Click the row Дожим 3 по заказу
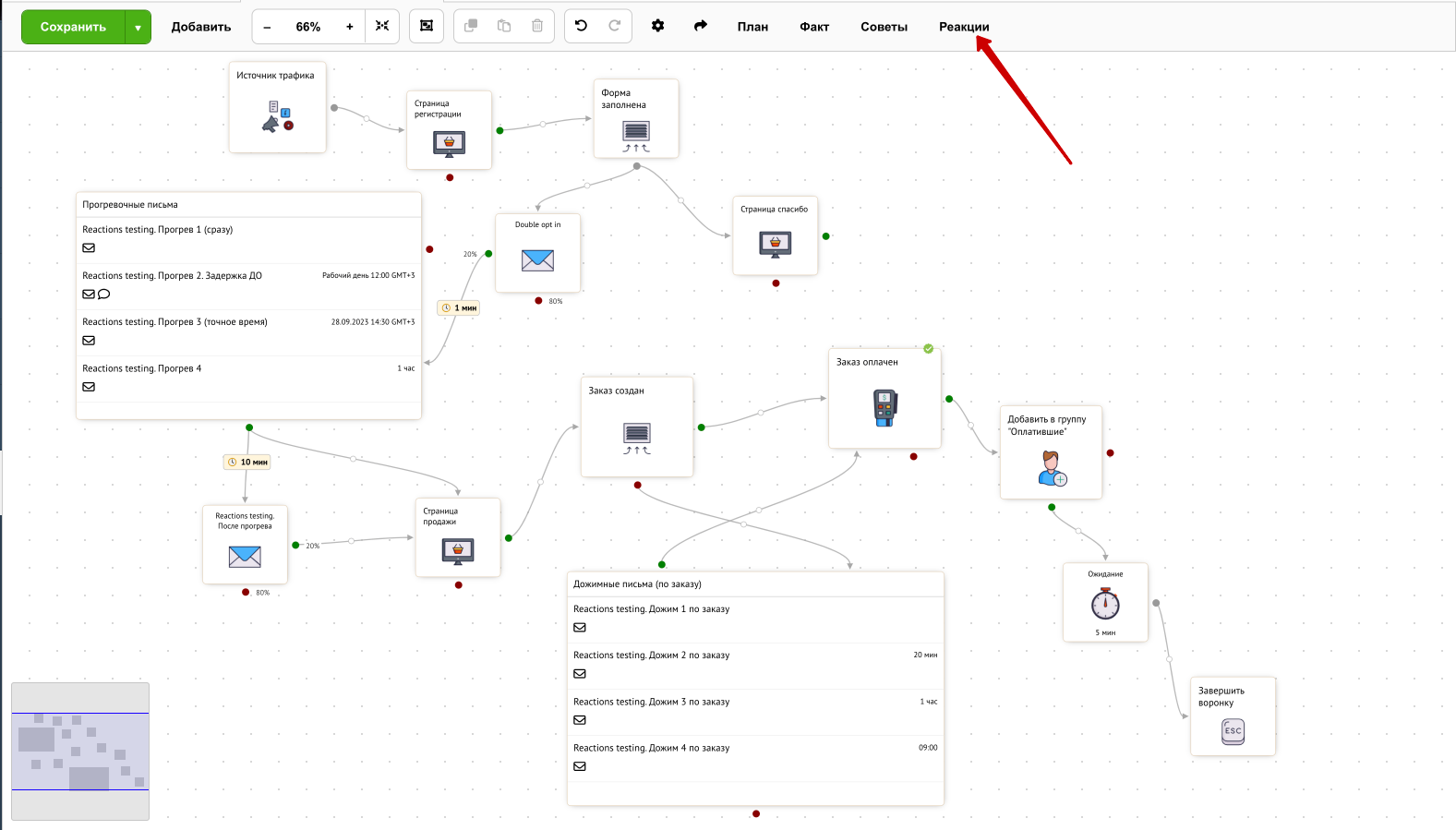Viewport: 1456px width, 830px height. point(755,712)
